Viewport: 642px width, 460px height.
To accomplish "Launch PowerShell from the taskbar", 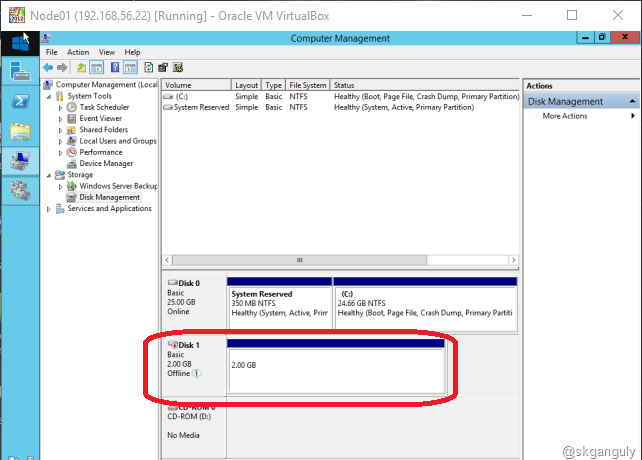I will click(20, 101).
